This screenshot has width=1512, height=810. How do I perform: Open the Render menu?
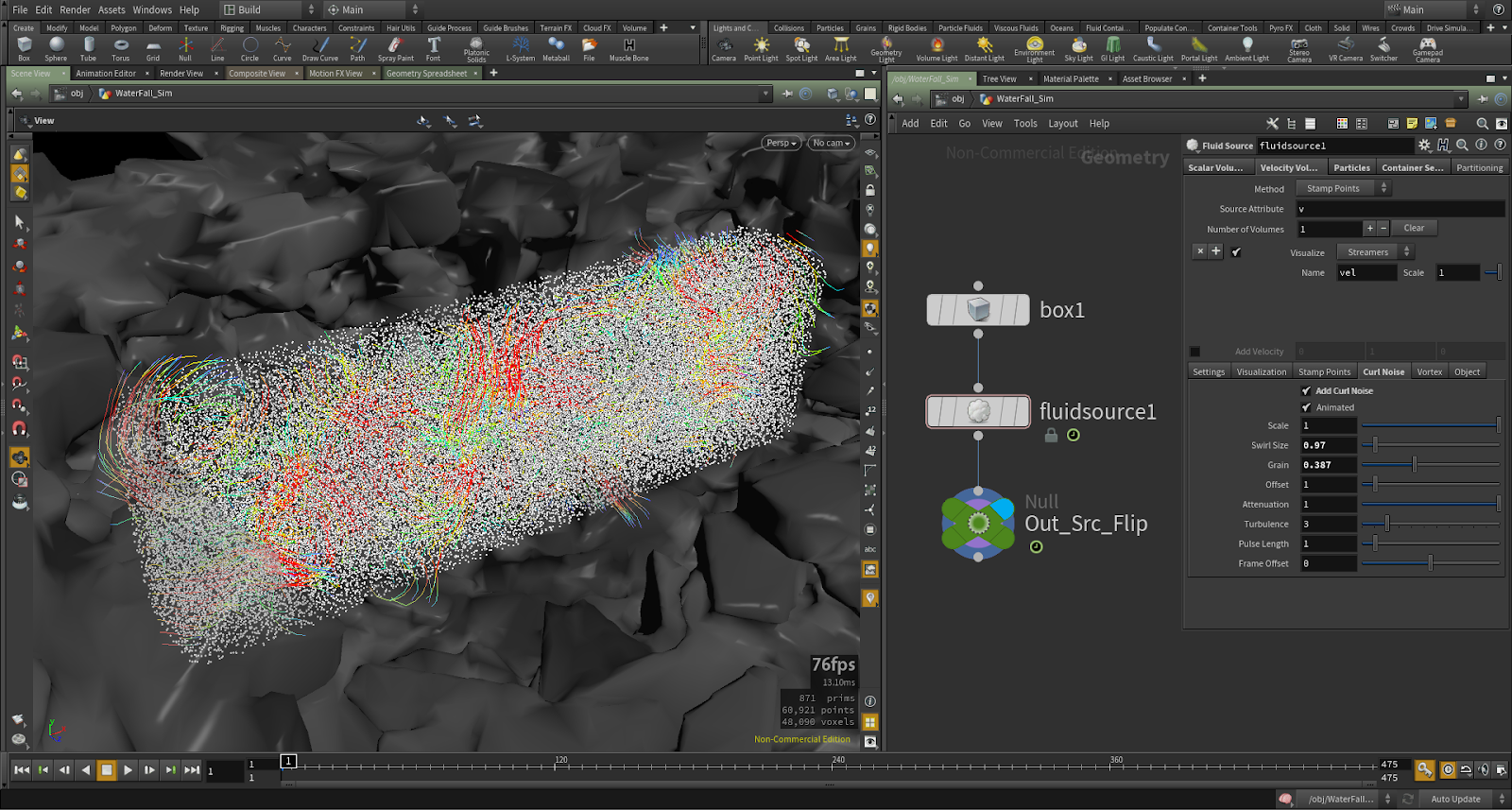pos(75,9)
